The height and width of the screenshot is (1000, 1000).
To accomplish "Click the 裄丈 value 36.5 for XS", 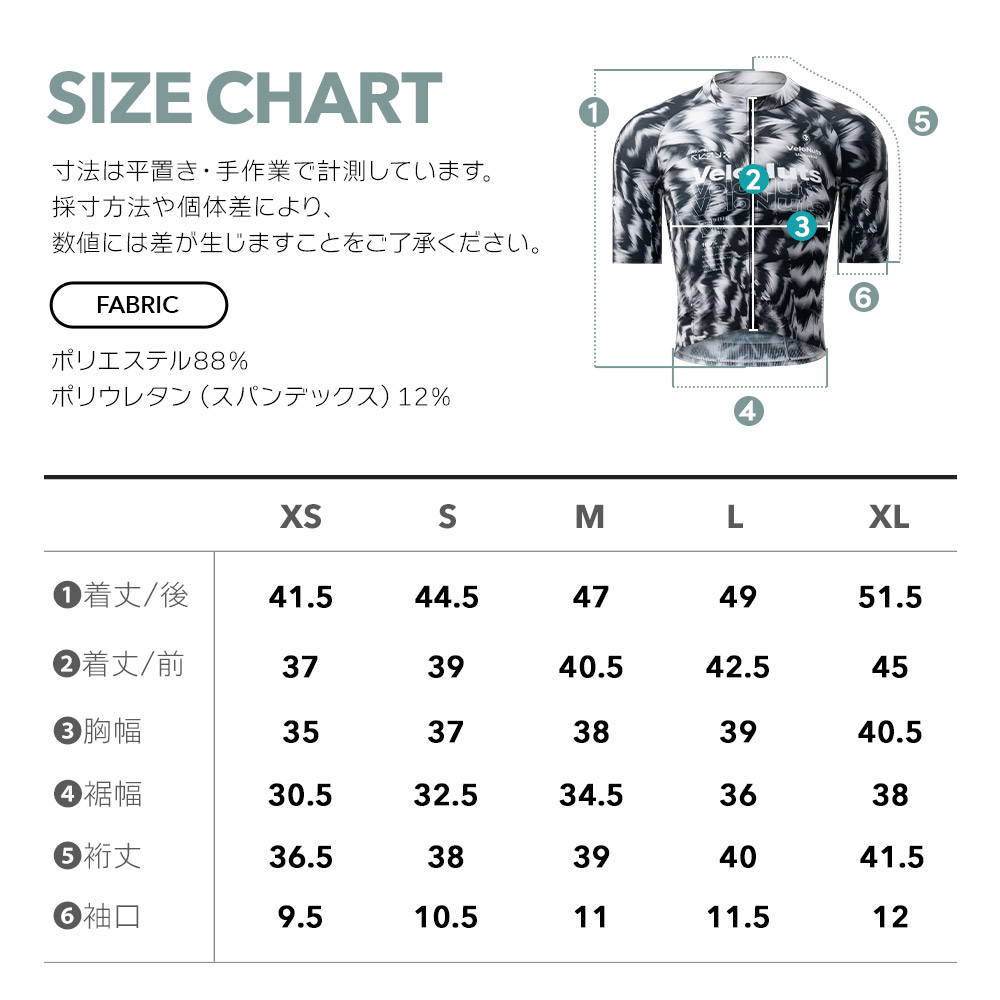I will (x=300, y=857).
